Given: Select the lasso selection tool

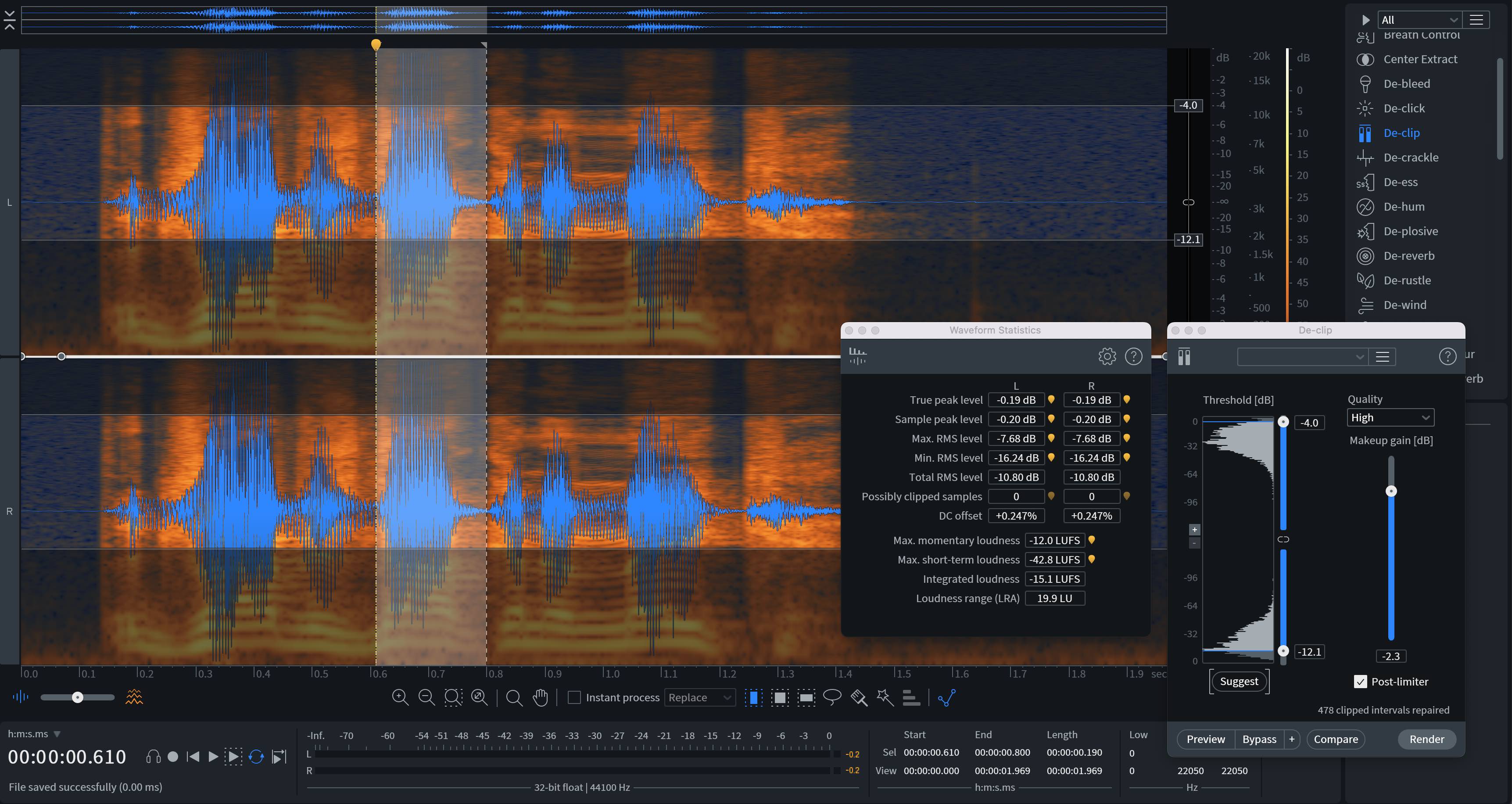Looking at the screenshot, I should [x=832, y=697].
